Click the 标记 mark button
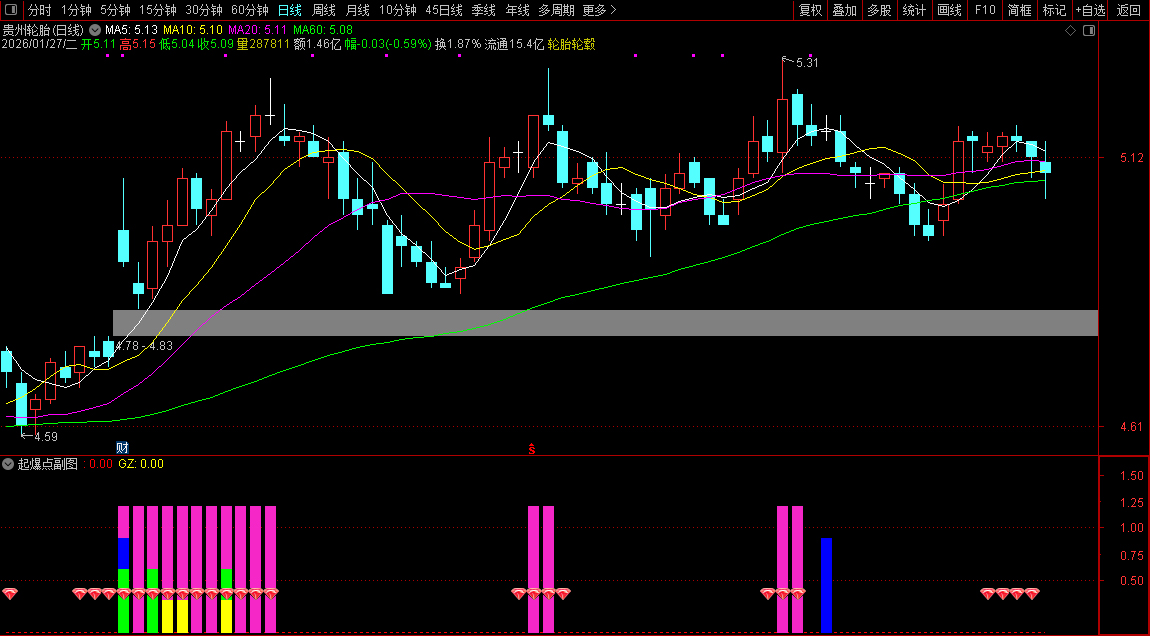 tap(1054, 10)
